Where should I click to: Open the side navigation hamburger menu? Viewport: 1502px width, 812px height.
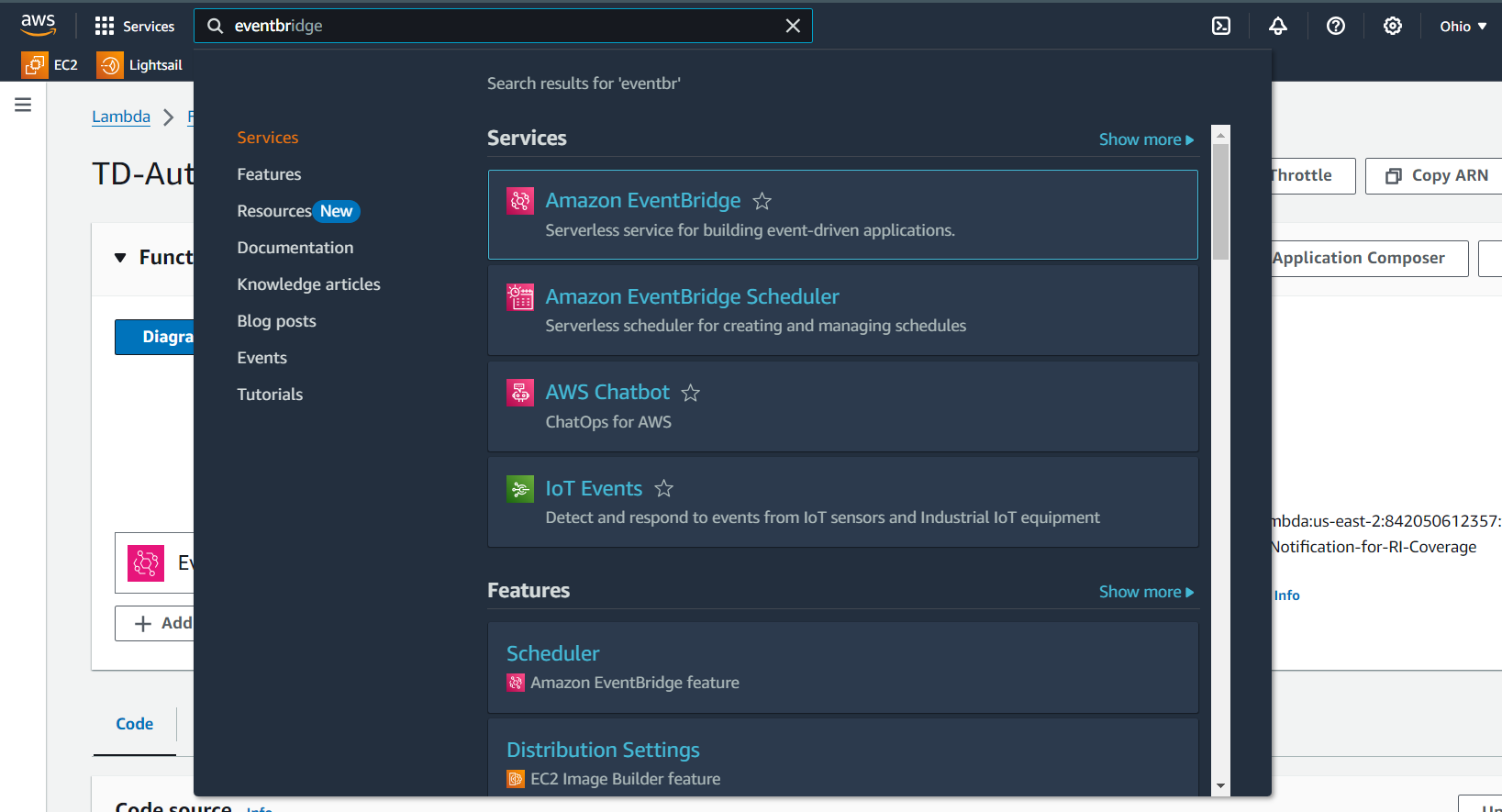(x=23, y=105)
